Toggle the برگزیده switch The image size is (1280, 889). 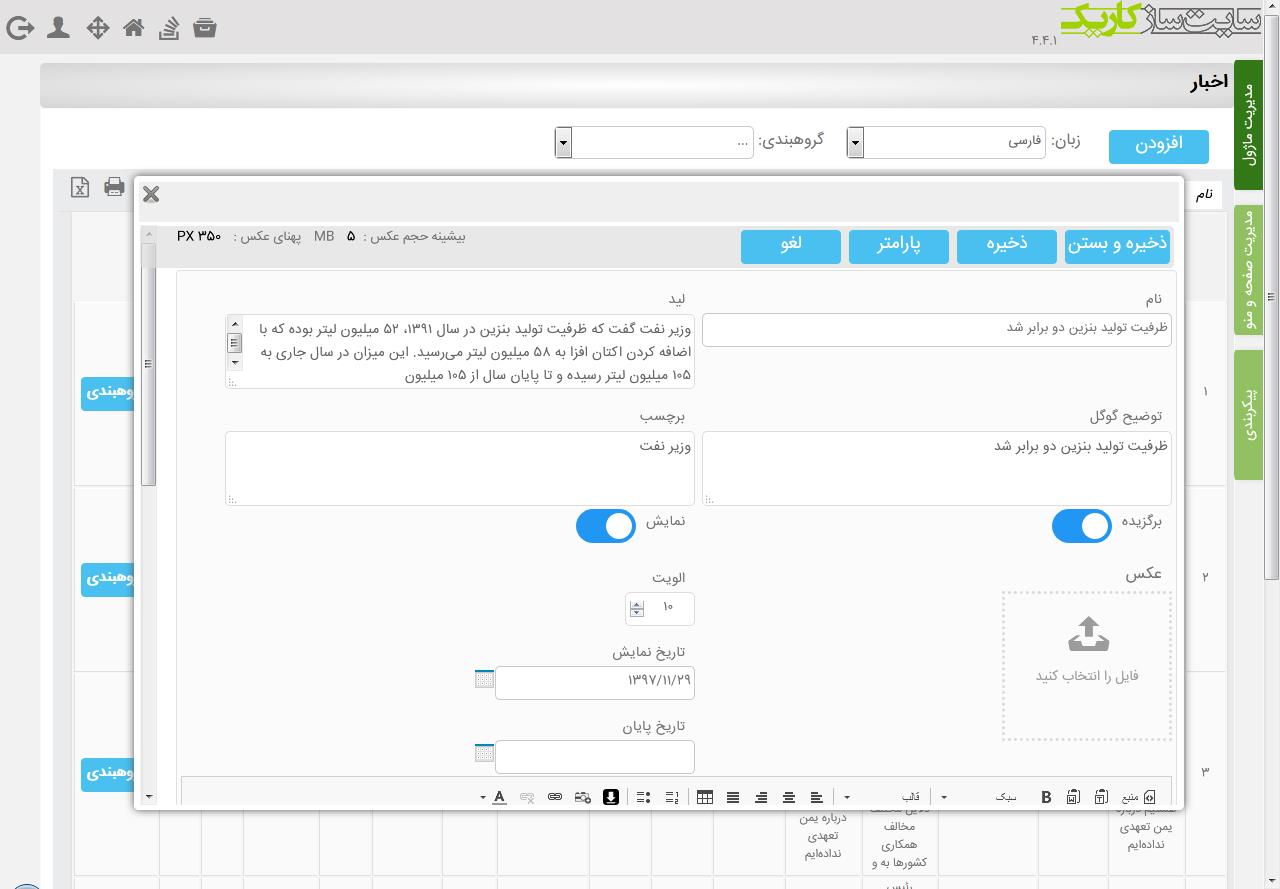(1081, 526)
